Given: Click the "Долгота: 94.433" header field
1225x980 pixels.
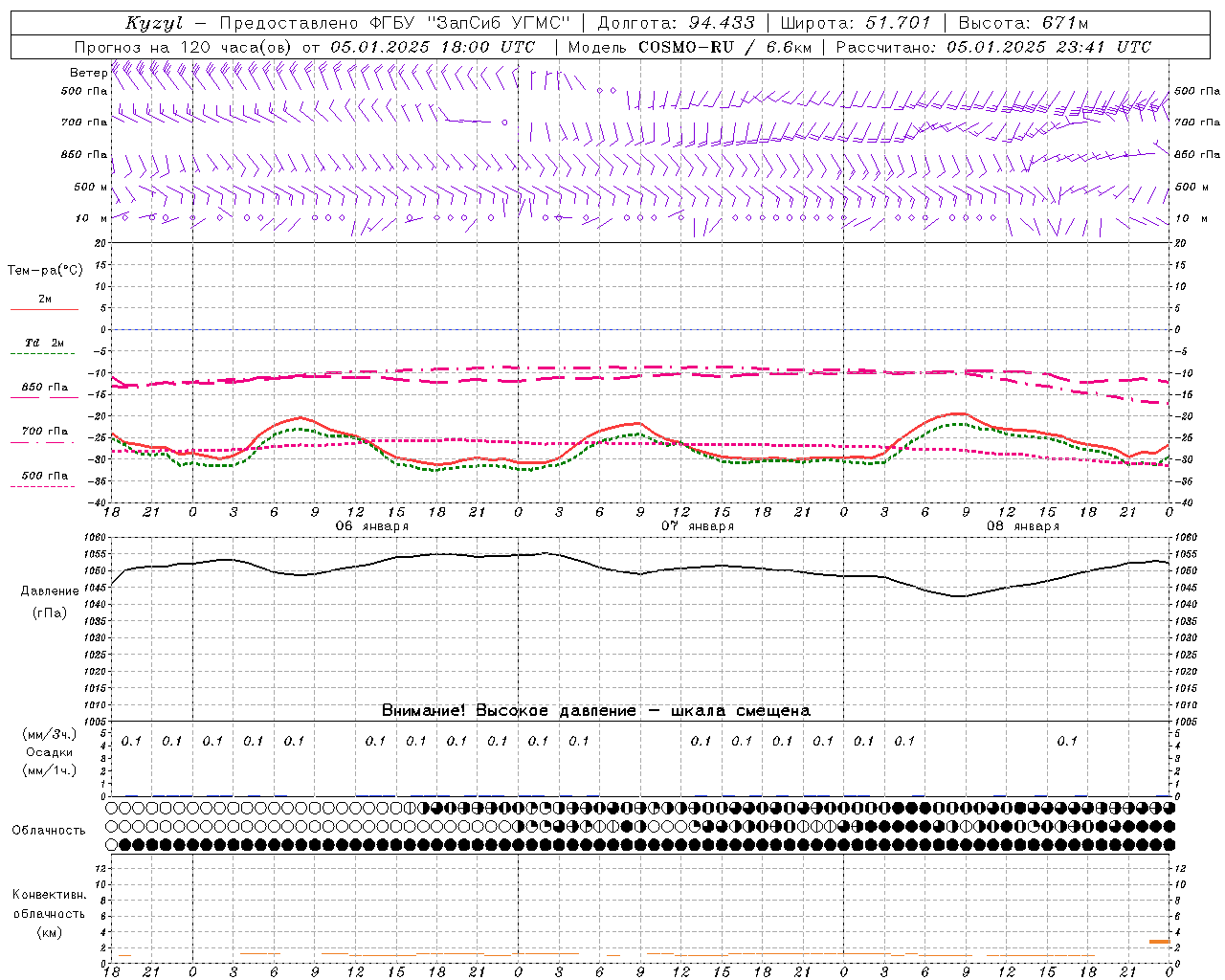Looking at the screenshot, I should click(676, 23).
